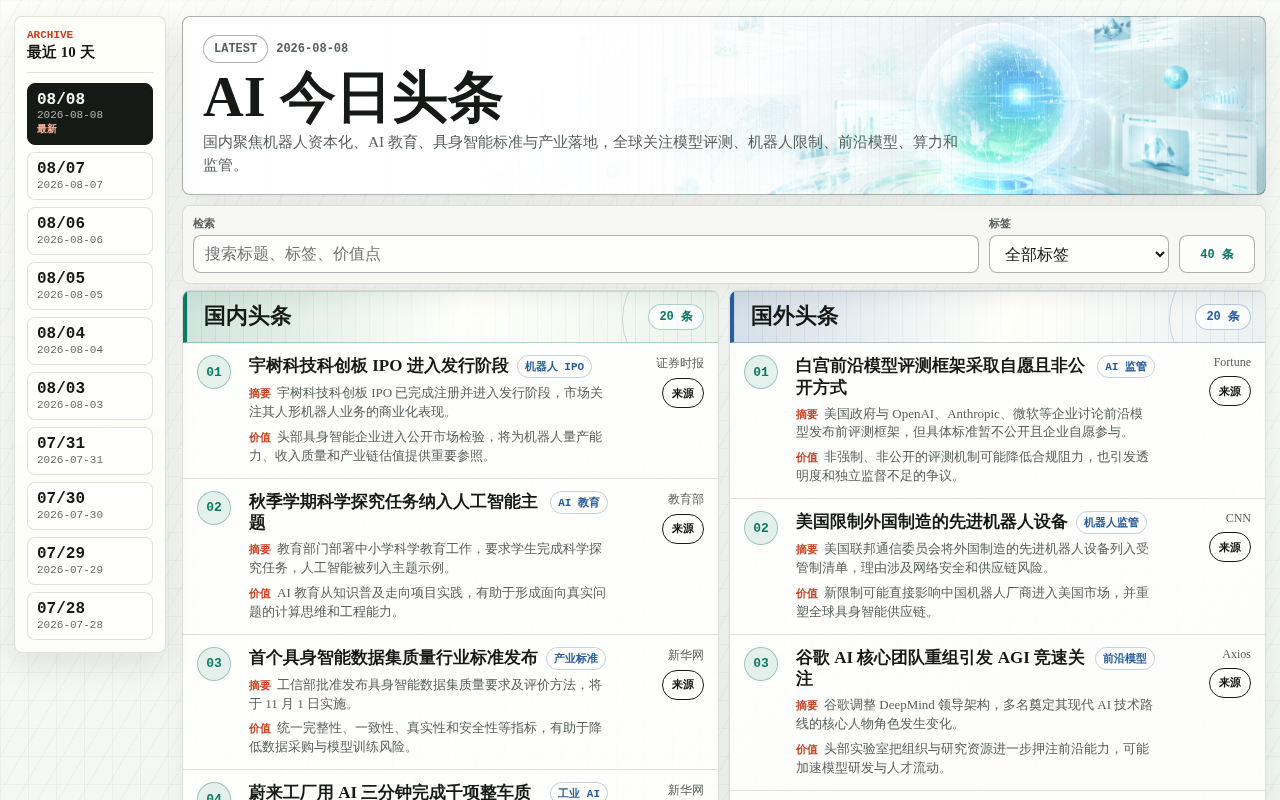The image size is (1280, 800).
Task: Click the 02 badge beside the 秋季学期 story
Action: [x=214, y=508]
